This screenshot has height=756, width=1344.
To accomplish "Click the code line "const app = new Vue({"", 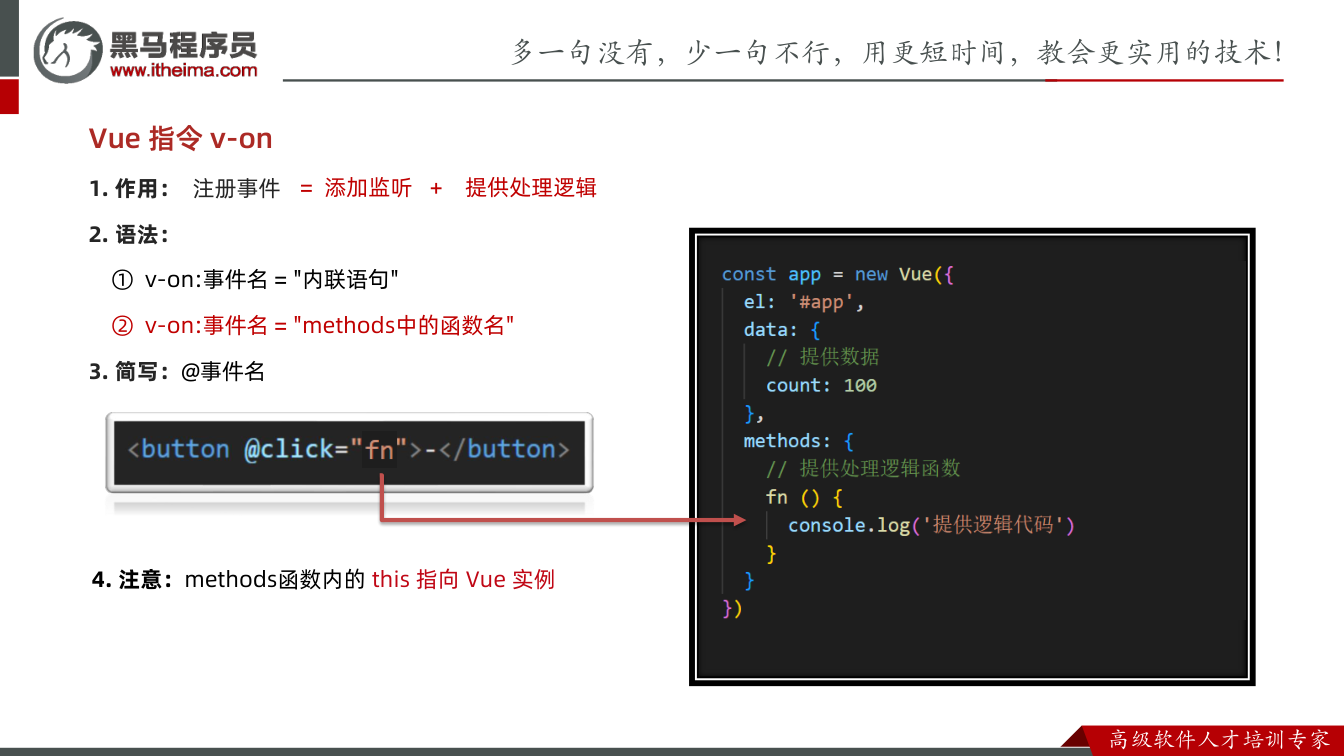I will click(838, 274).
